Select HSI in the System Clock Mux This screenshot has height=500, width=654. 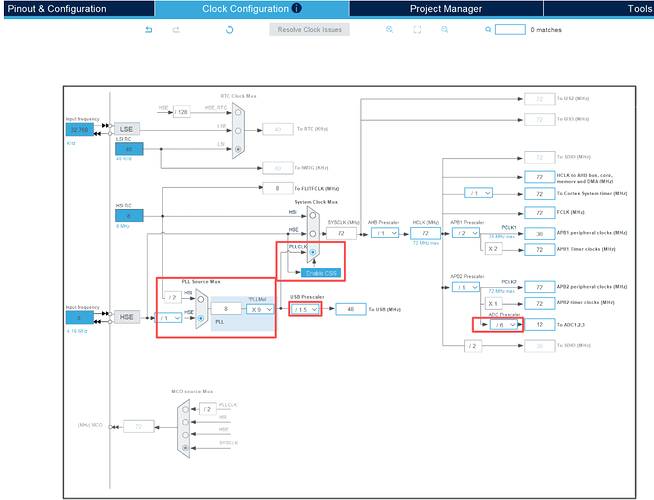(x=312, y=216)
